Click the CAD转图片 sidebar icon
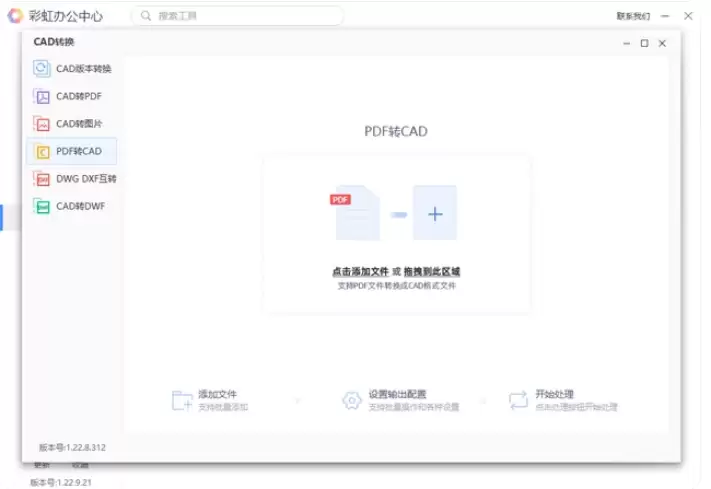Screen dimensions: 711x489 (x=42, y=124)
